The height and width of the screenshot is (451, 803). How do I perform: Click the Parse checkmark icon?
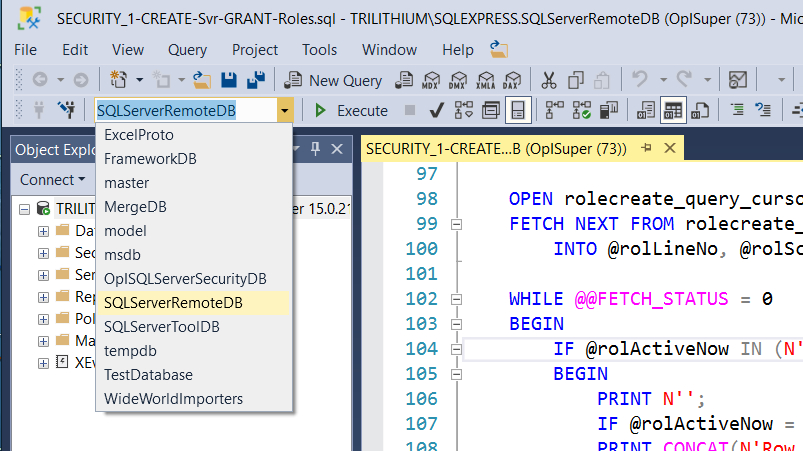pyautogui.click(x=436, y=111)
